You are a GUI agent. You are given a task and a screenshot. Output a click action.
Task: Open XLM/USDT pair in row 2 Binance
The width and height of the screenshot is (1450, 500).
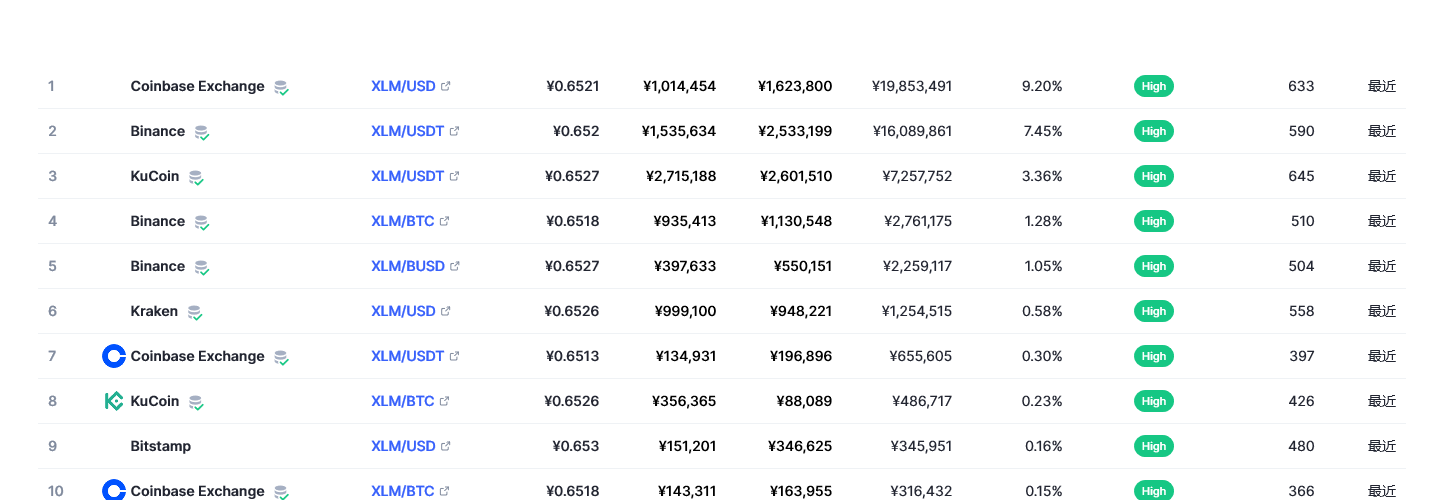point(407,131)
